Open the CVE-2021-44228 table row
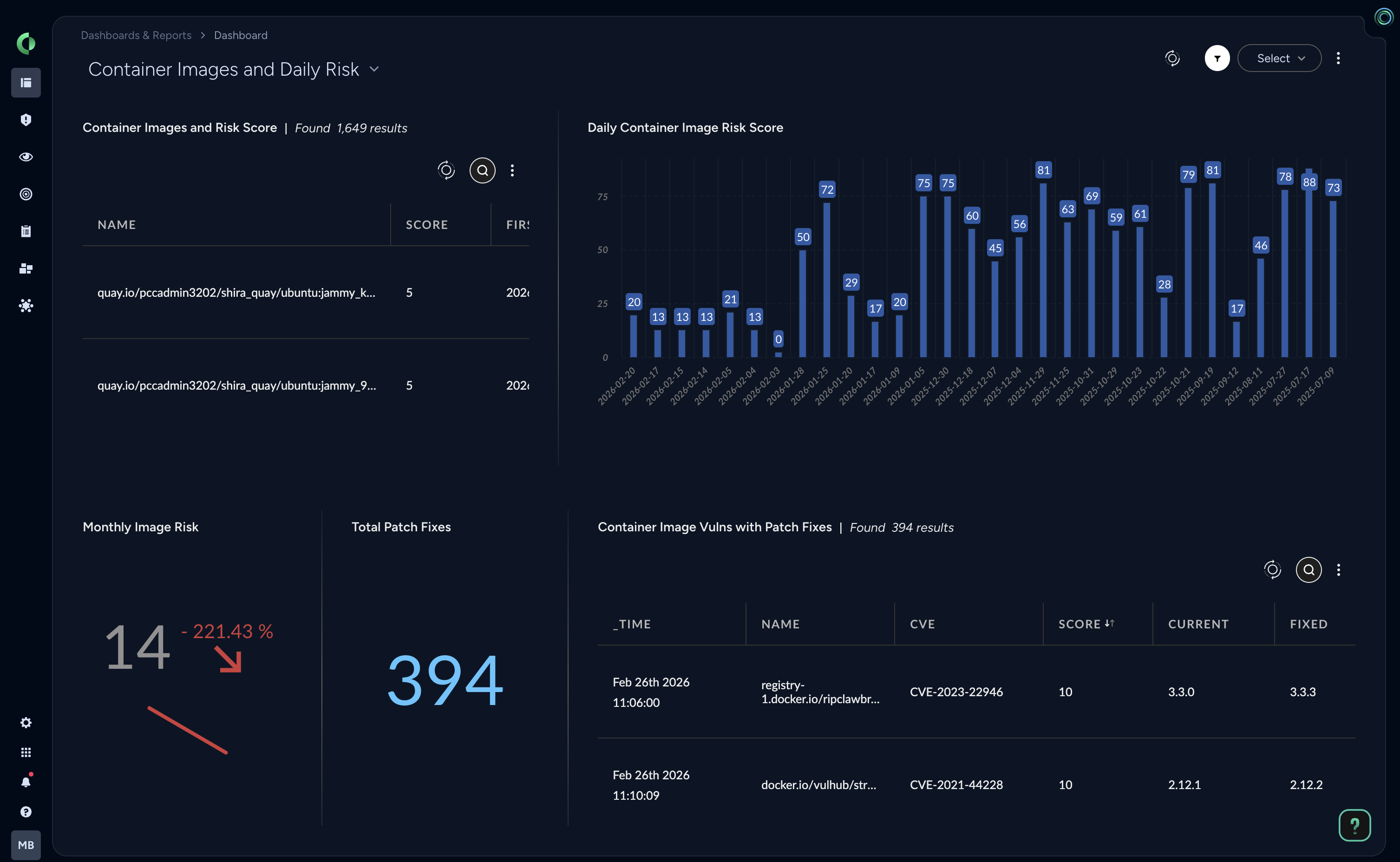The image size is (1400, 862). coord(956,784)
